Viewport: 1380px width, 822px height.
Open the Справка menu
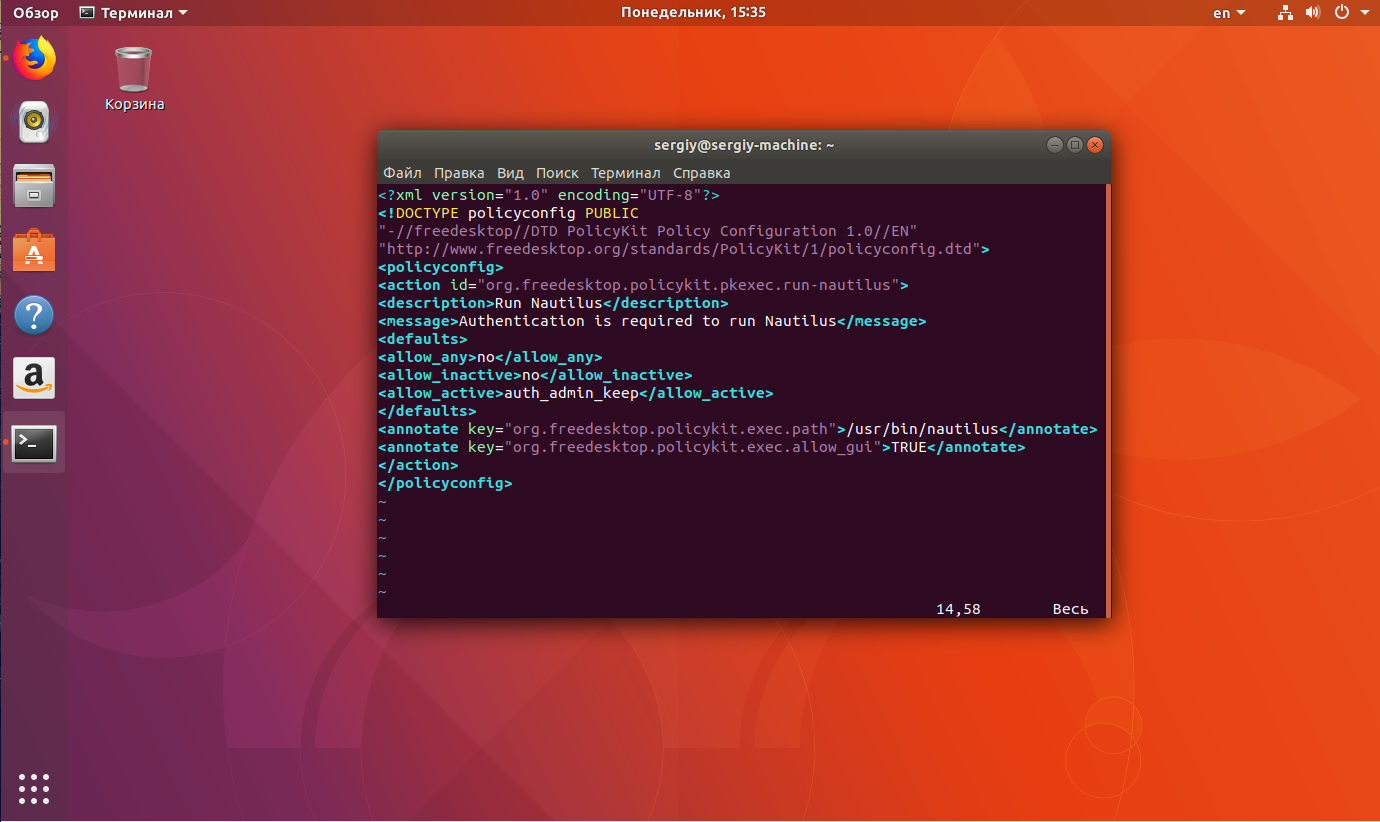coord(701,173)
